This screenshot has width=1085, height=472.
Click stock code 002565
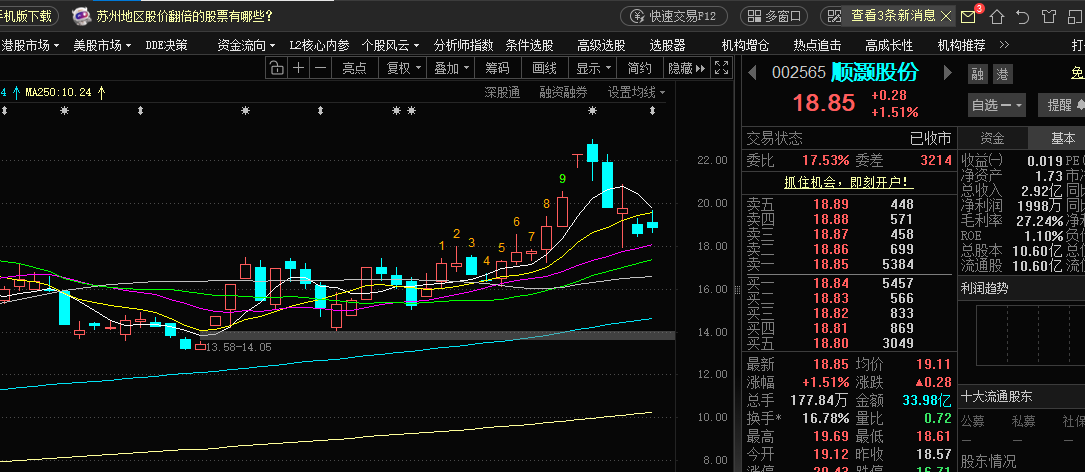click(799, 72)
